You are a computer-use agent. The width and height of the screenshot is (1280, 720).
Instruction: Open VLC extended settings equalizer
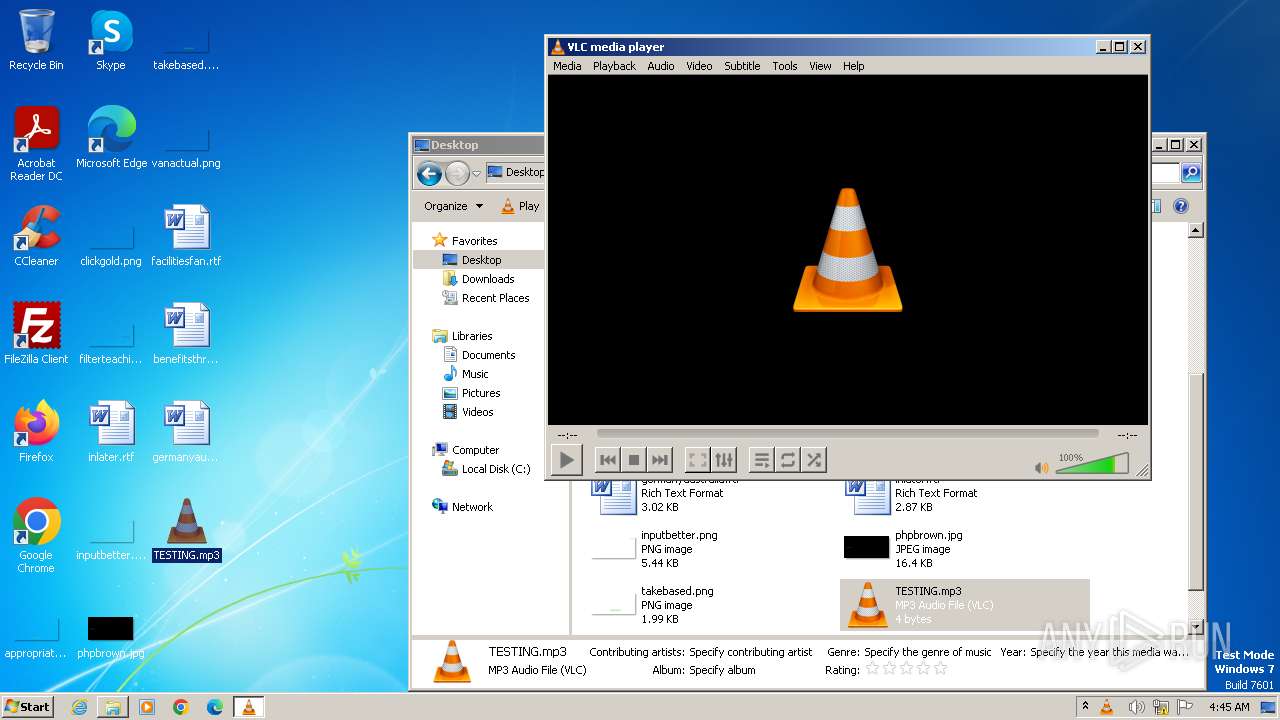coord(724,460)
